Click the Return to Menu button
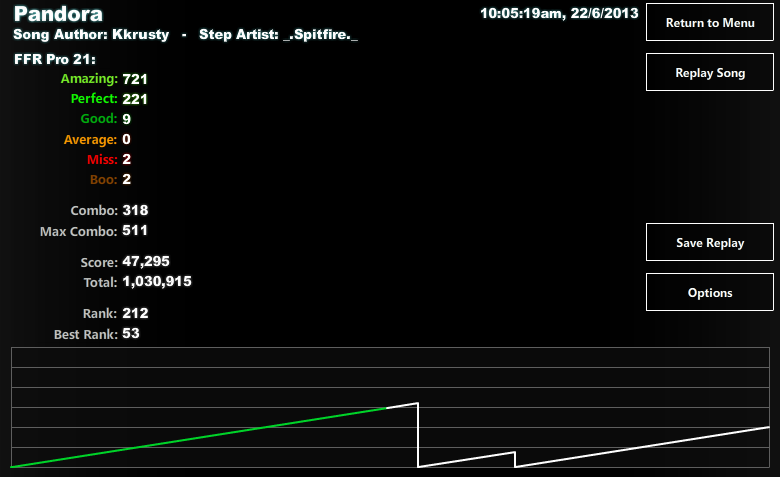Viewport: 780px width, 477px height. point(709,22)
